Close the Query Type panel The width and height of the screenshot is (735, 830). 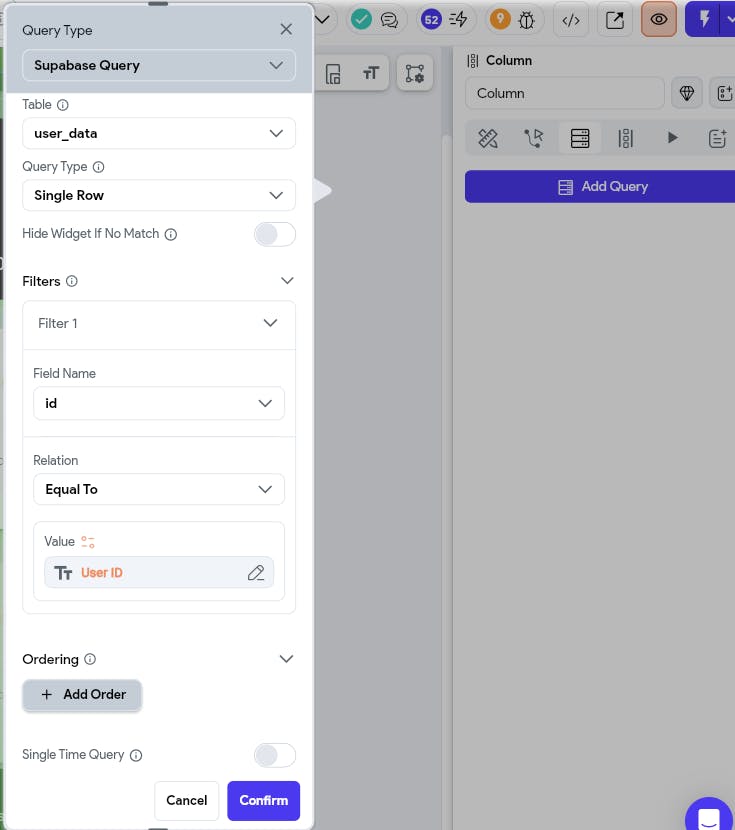[x=286, y=29]
